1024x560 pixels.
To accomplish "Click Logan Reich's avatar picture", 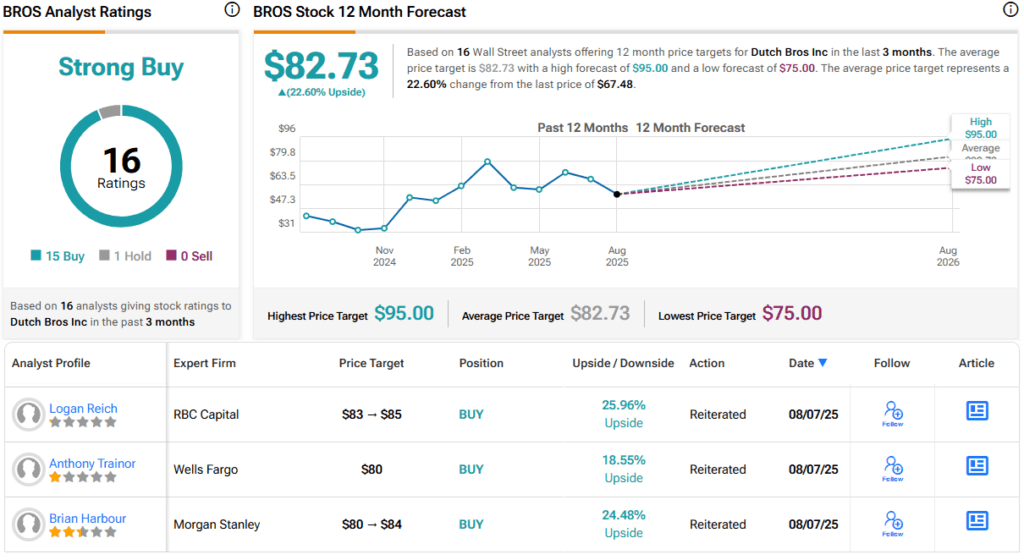I will pos(29,414).
